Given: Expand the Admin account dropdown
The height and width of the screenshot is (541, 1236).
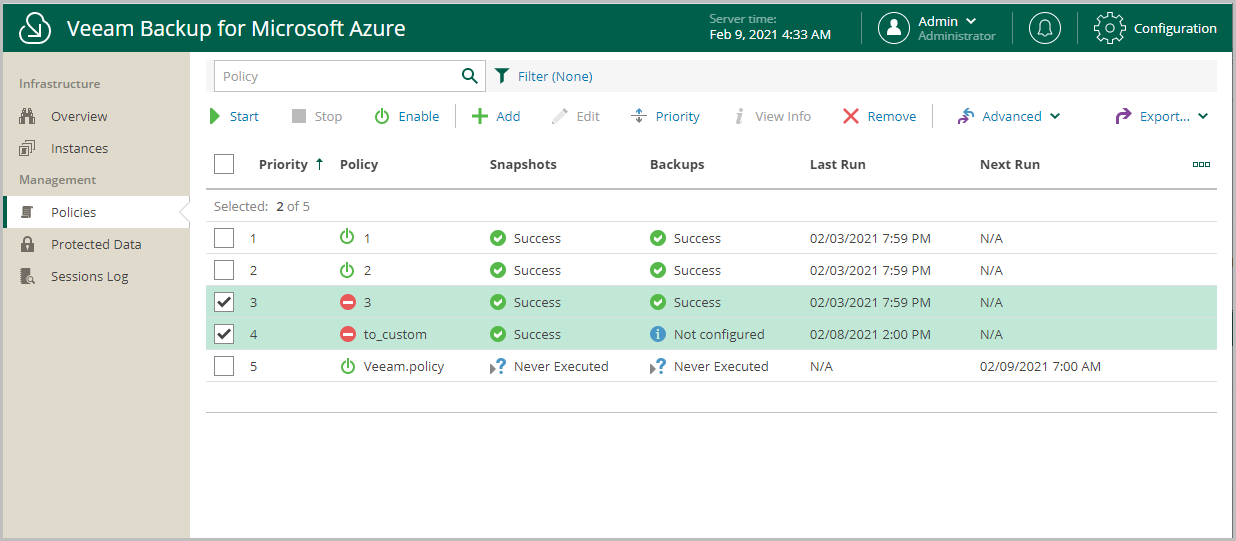Looking at the screenshot, I should coord(971,21).
